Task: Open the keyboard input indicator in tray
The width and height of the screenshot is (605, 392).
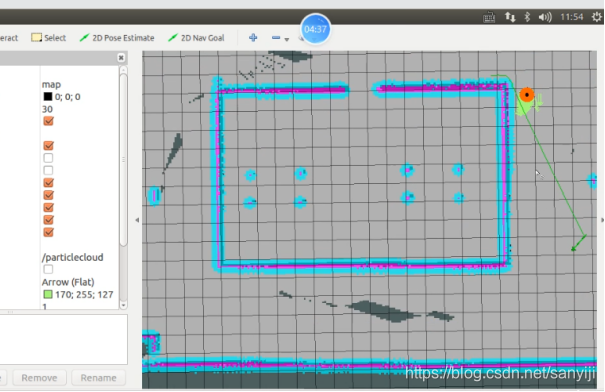Action: 489,17
